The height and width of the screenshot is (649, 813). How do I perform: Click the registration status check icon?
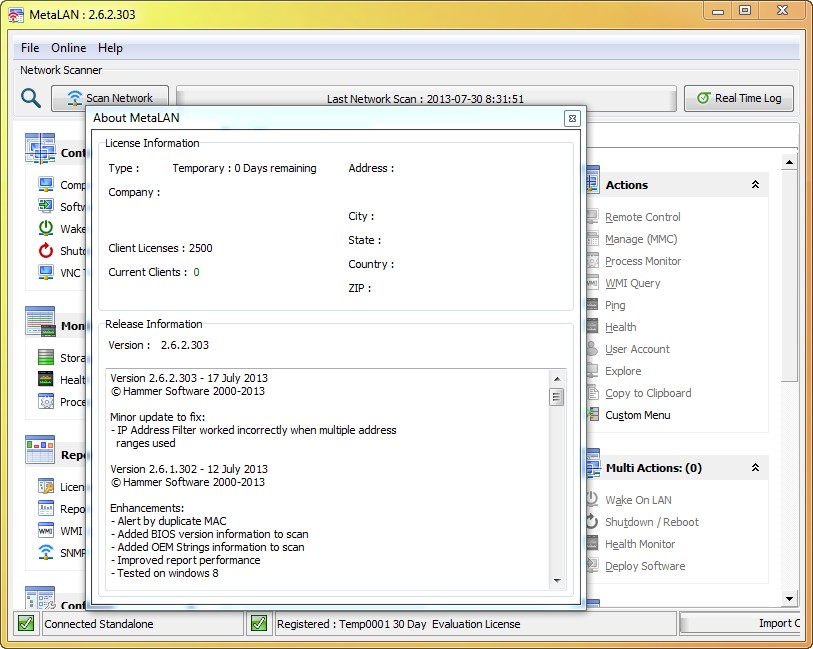pos(259,623)
